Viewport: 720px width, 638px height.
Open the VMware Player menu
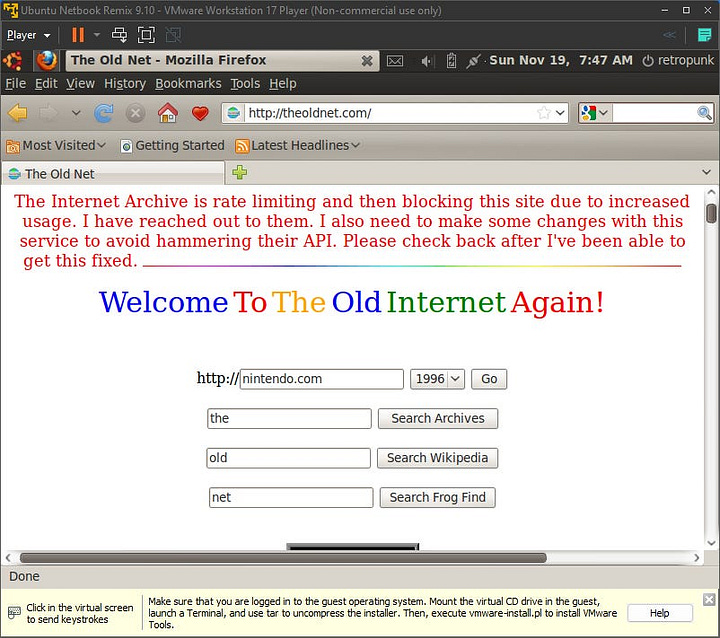pos(28,35)
